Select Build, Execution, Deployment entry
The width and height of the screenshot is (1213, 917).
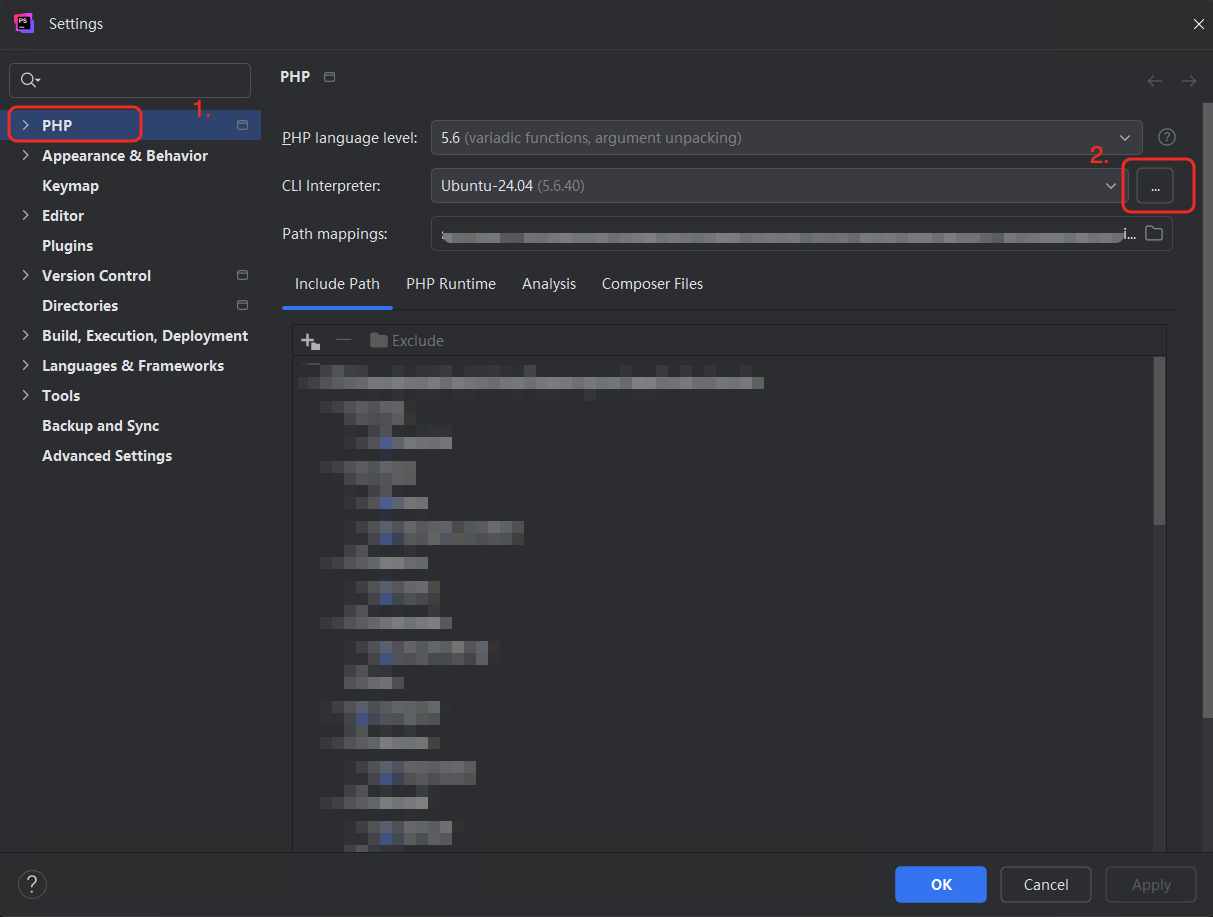[x=145, y=336]
